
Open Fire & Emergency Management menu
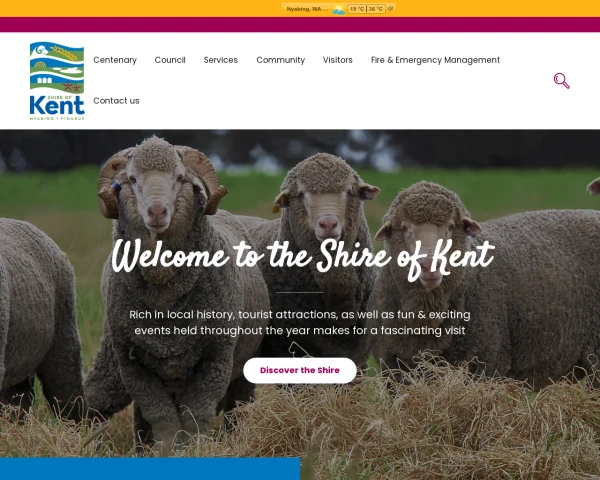click(x=435, y=60)
